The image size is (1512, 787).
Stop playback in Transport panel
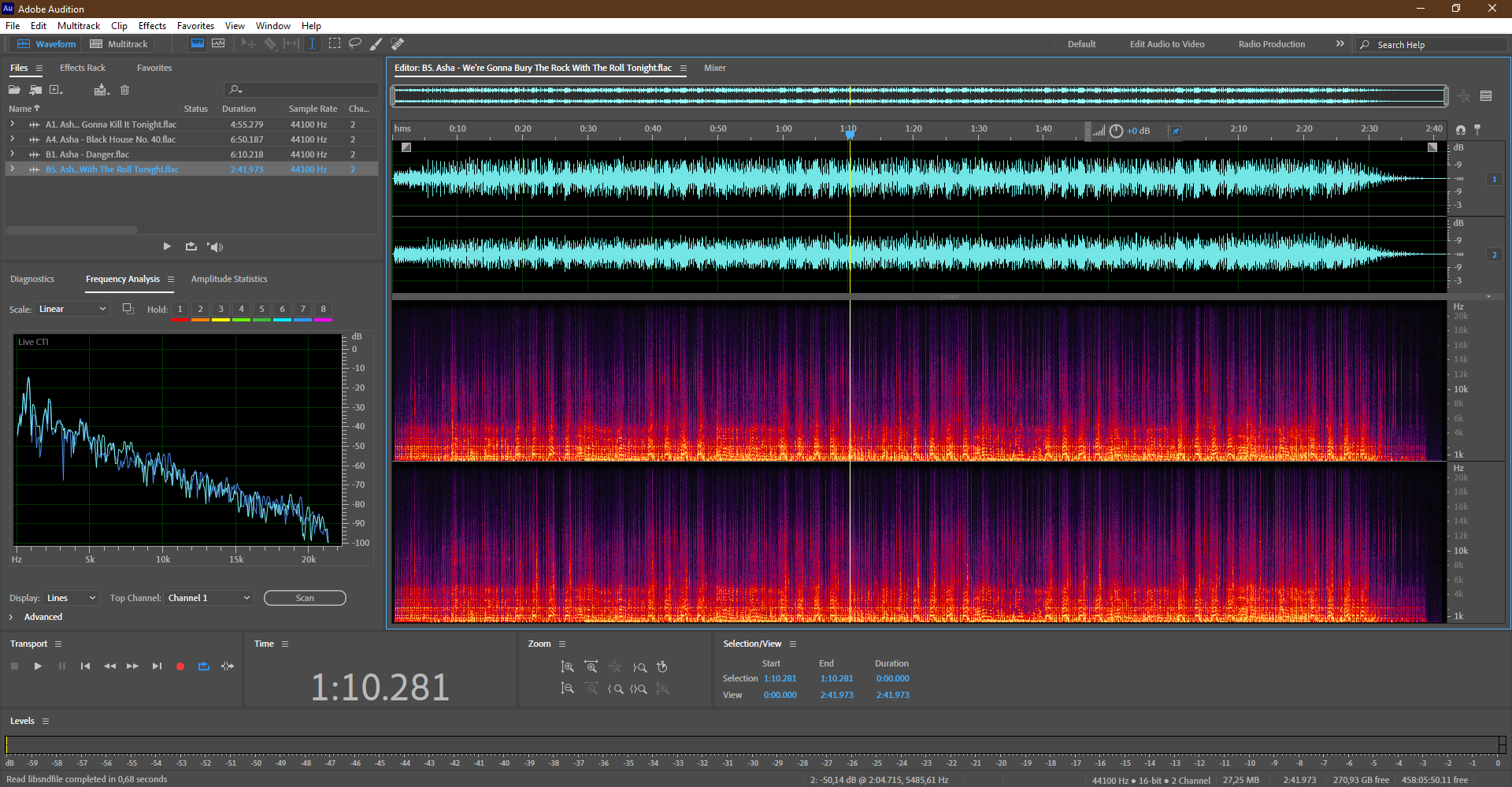coord(14,666)
